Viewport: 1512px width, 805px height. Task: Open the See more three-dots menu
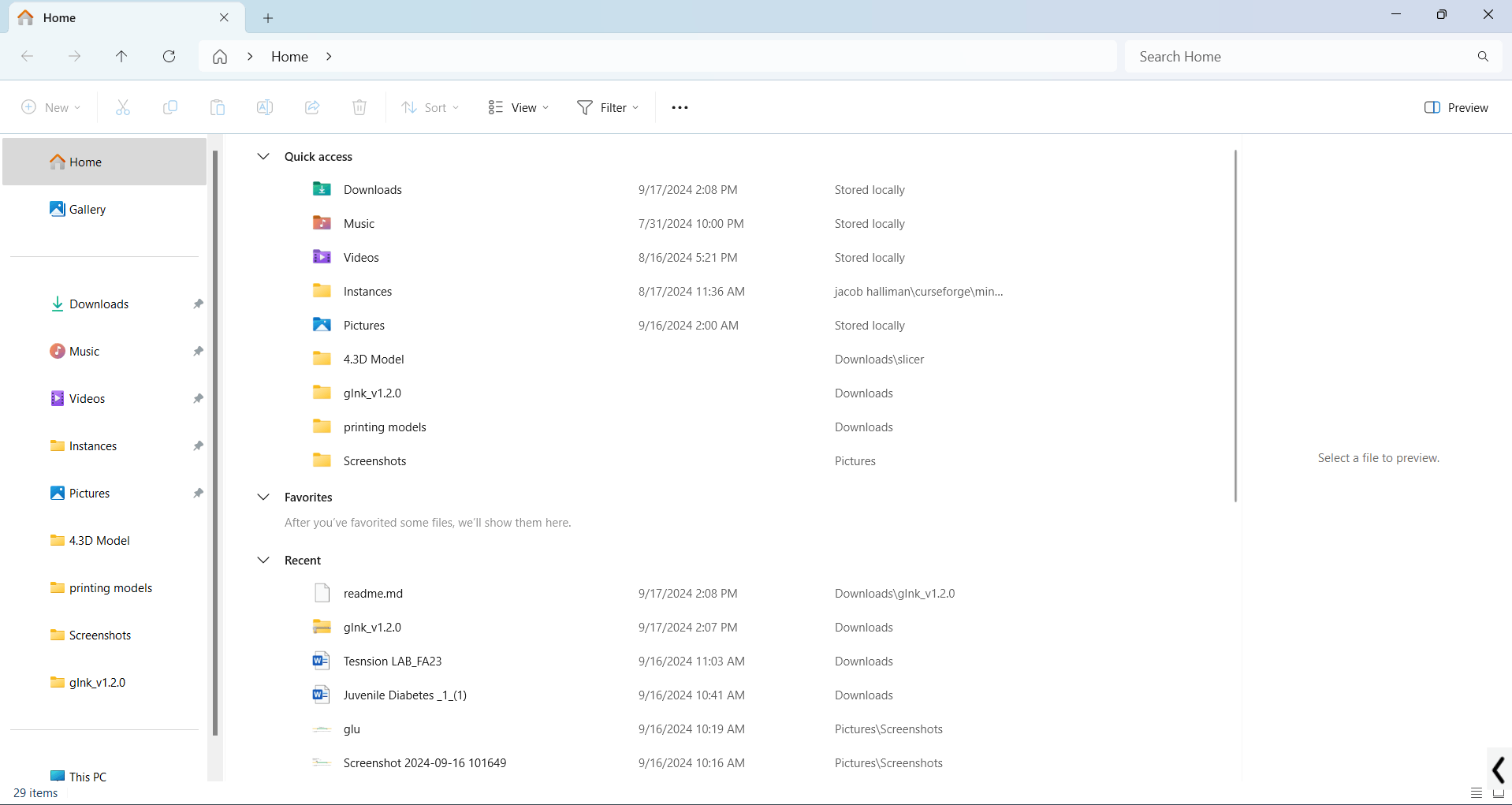tap(680, 107)
